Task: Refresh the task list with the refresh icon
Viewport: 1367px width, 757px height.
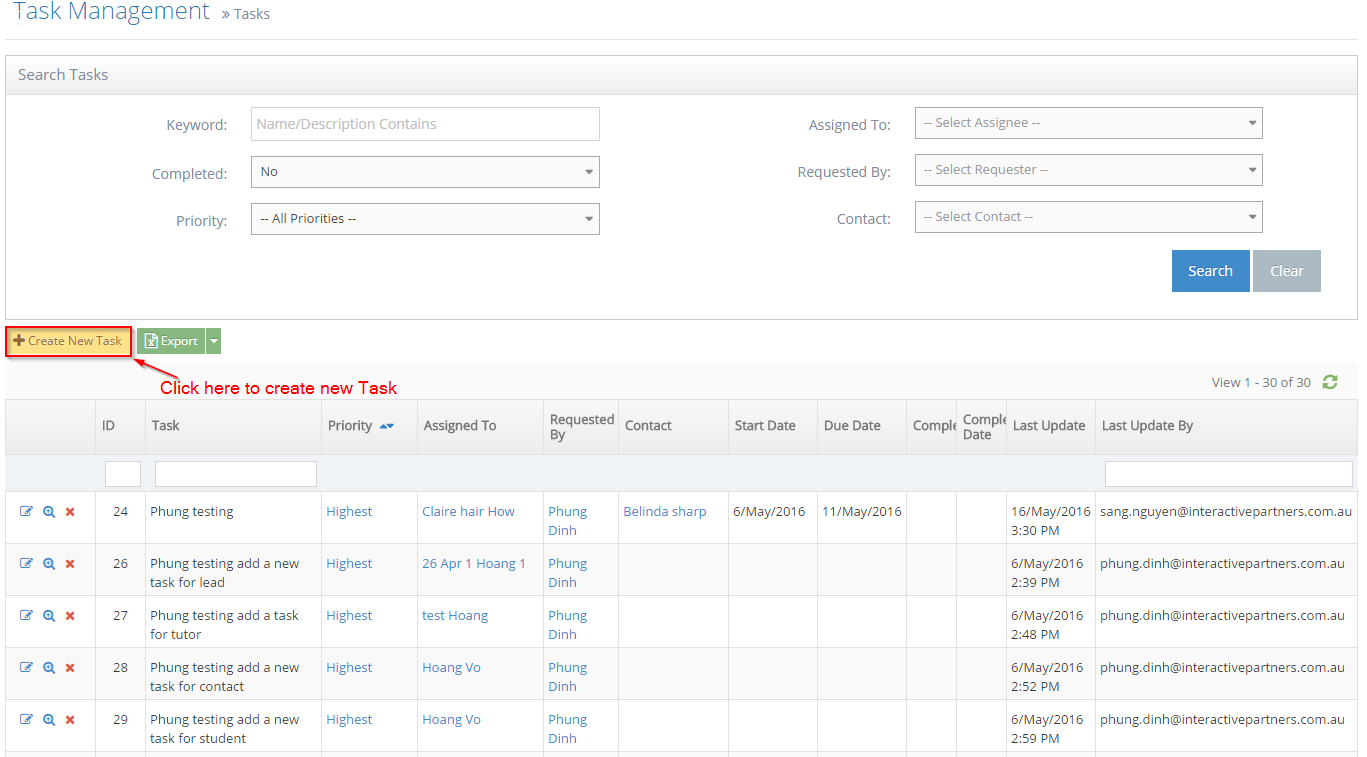Action: [1330, 382]
